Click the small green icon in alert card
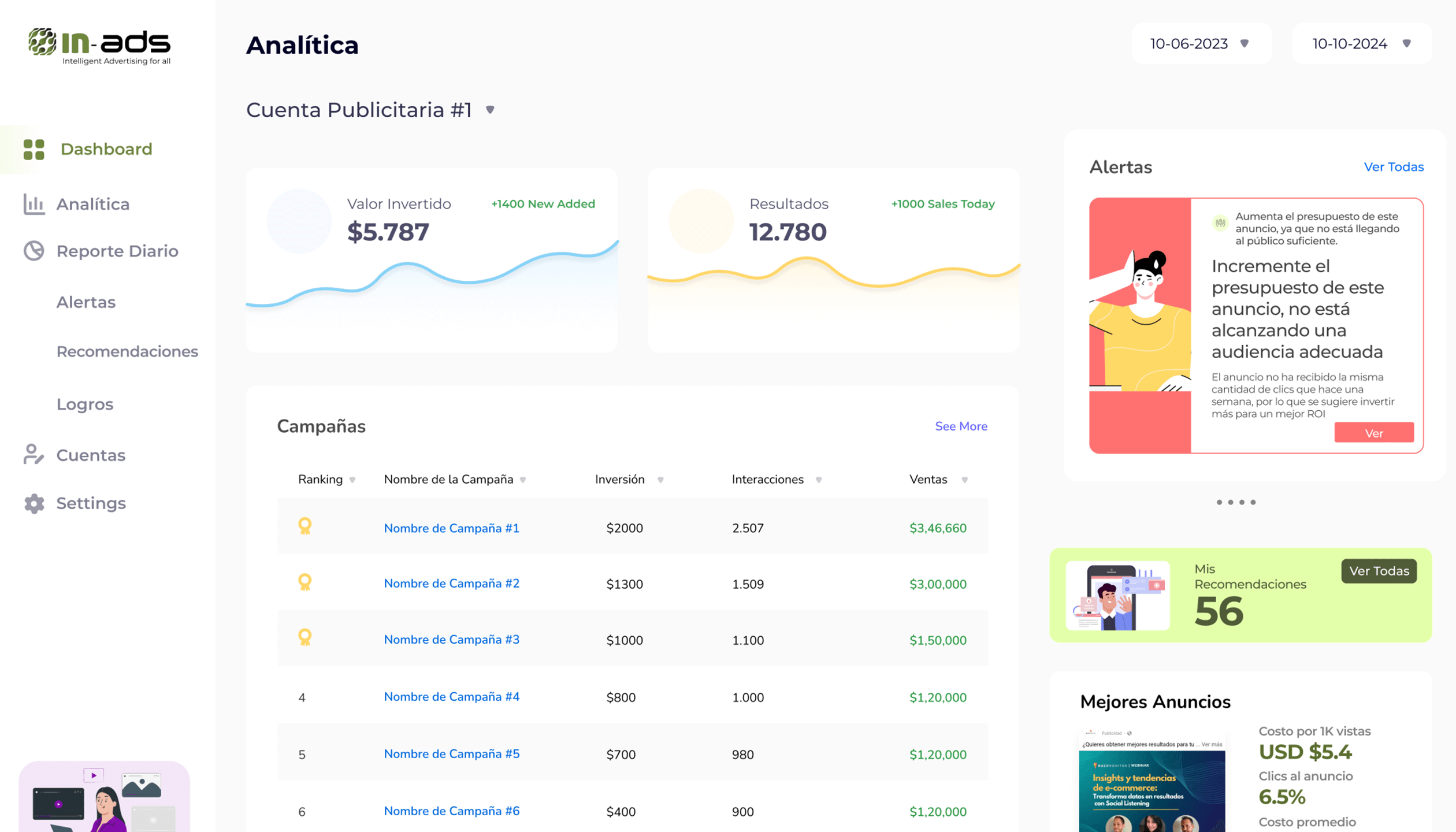The height and width of the screenshot is (832, 1456). tap(1220, 223)
